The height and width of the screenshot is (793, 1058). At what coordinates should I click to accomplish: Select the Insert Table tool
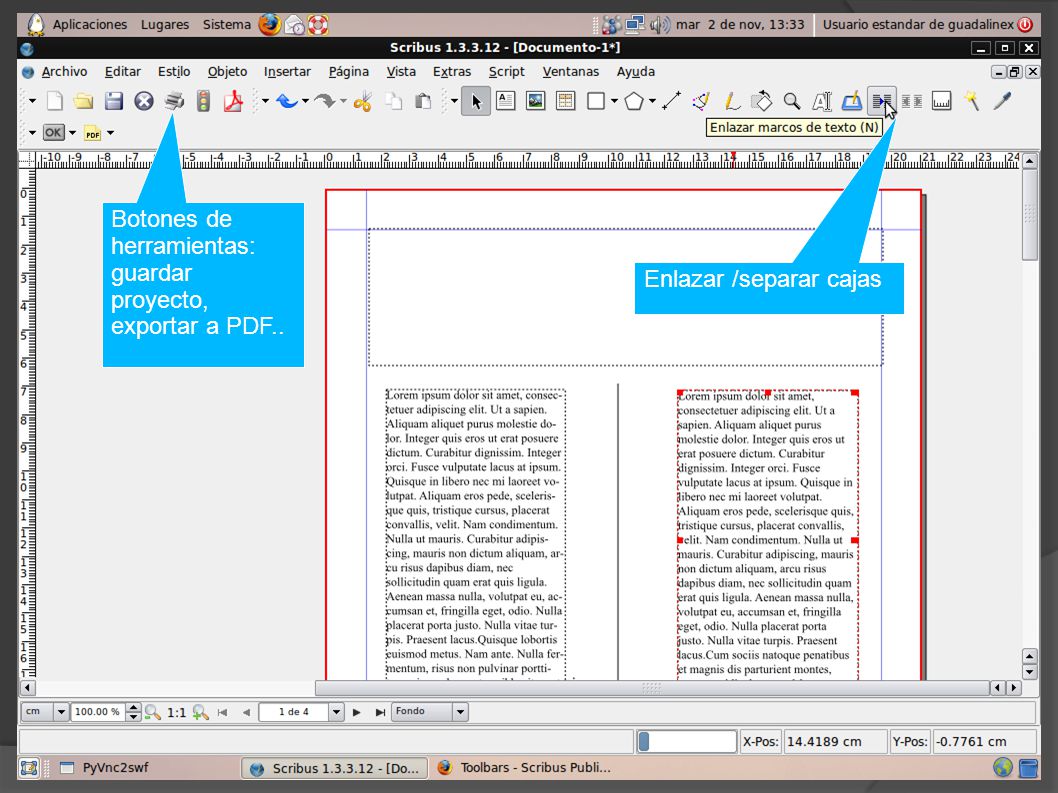[x=565, y=101]
